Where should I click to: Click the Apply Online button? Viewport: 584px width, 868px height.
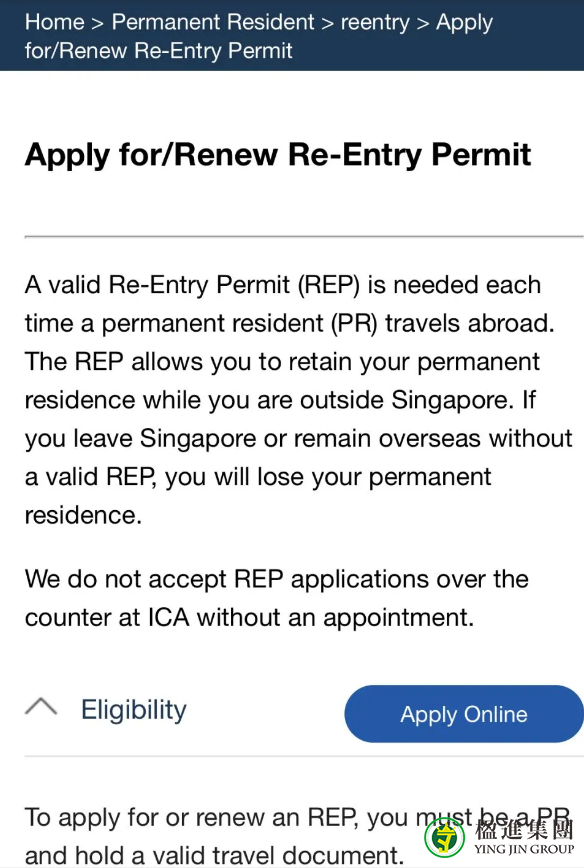(x=464, y=714)
